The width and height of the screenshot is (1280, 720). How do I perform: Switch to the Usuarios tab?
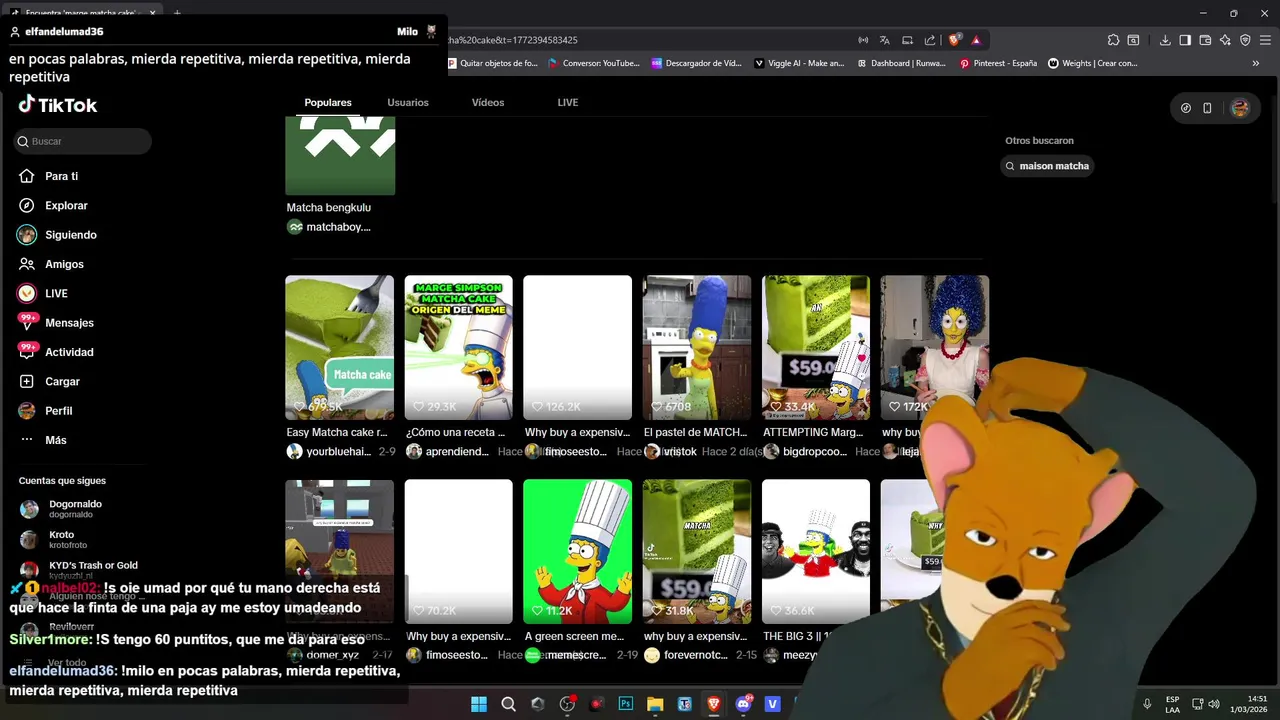coord(408,102)
